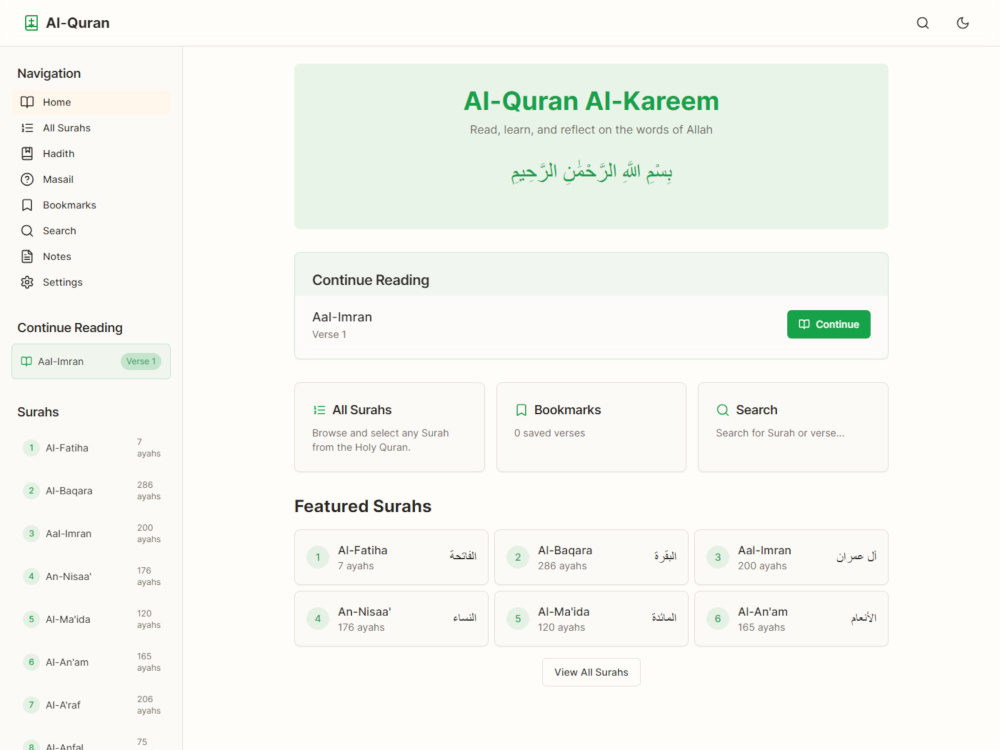Click "Aal-Imran" title in Continue Reading panel
Viewport: 1000px width, 750px height.
point(342,317)
